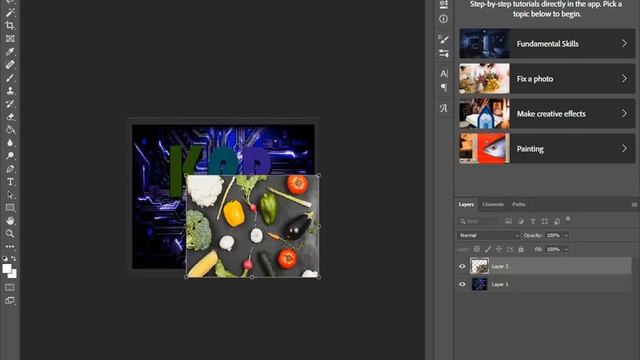Expand Fundamental Skills chevron
This screenshot has width=640, height=360.
coord(624,43)
